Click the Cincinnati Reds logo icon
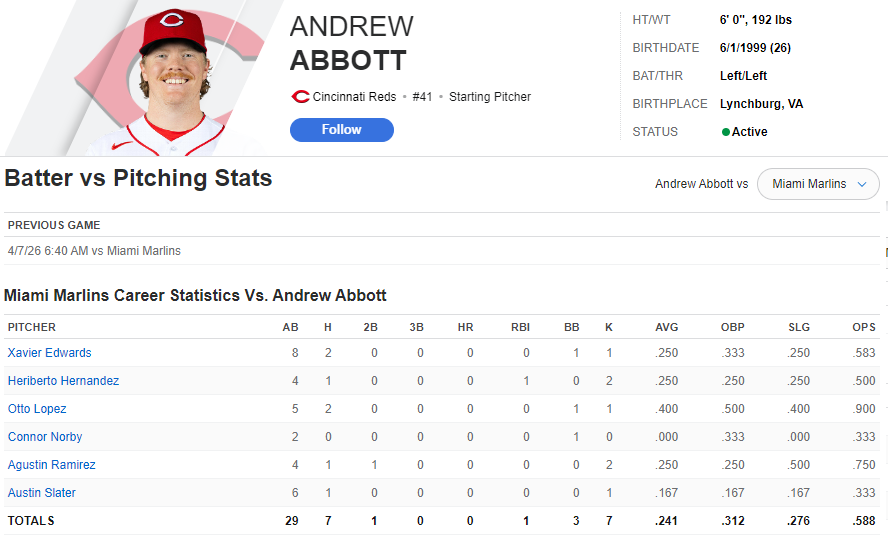The width and height of the screenshot is (888, 536). [299, 97]
